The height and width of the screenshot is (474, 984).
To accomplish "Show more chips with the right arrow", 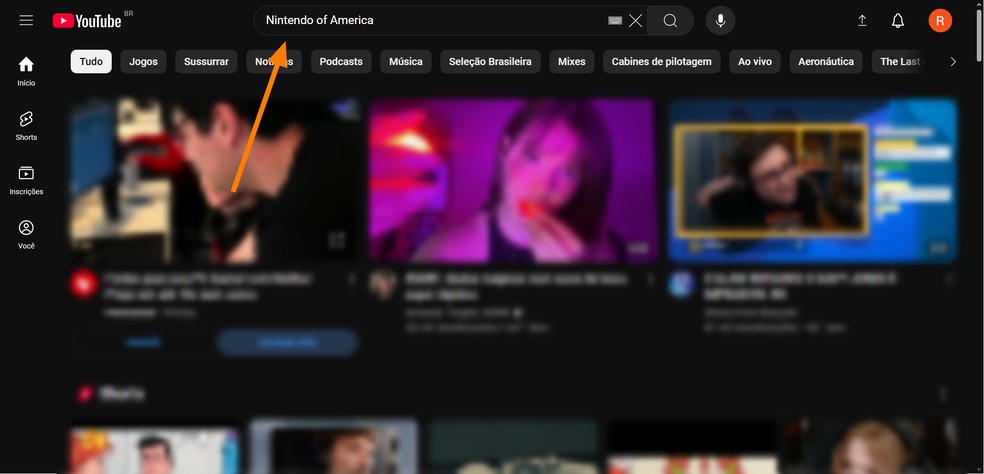I will click(953, 62).
